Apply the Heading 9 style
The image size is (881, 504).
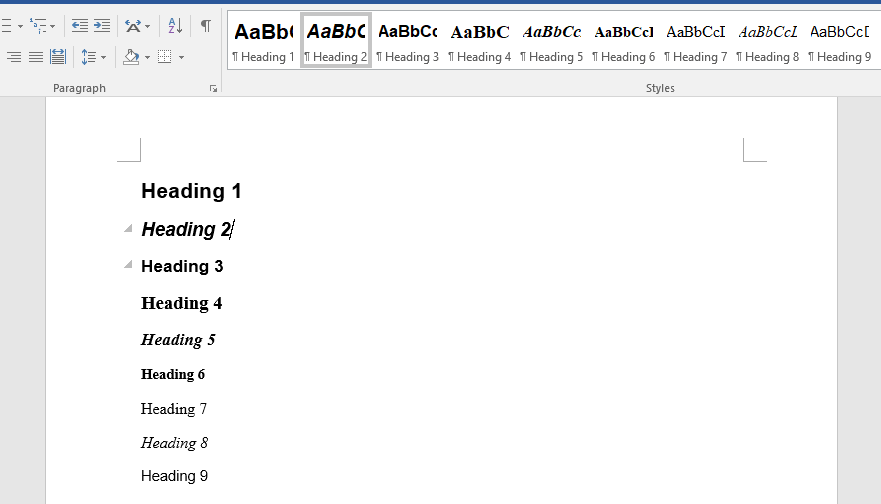tap(839, 40)
